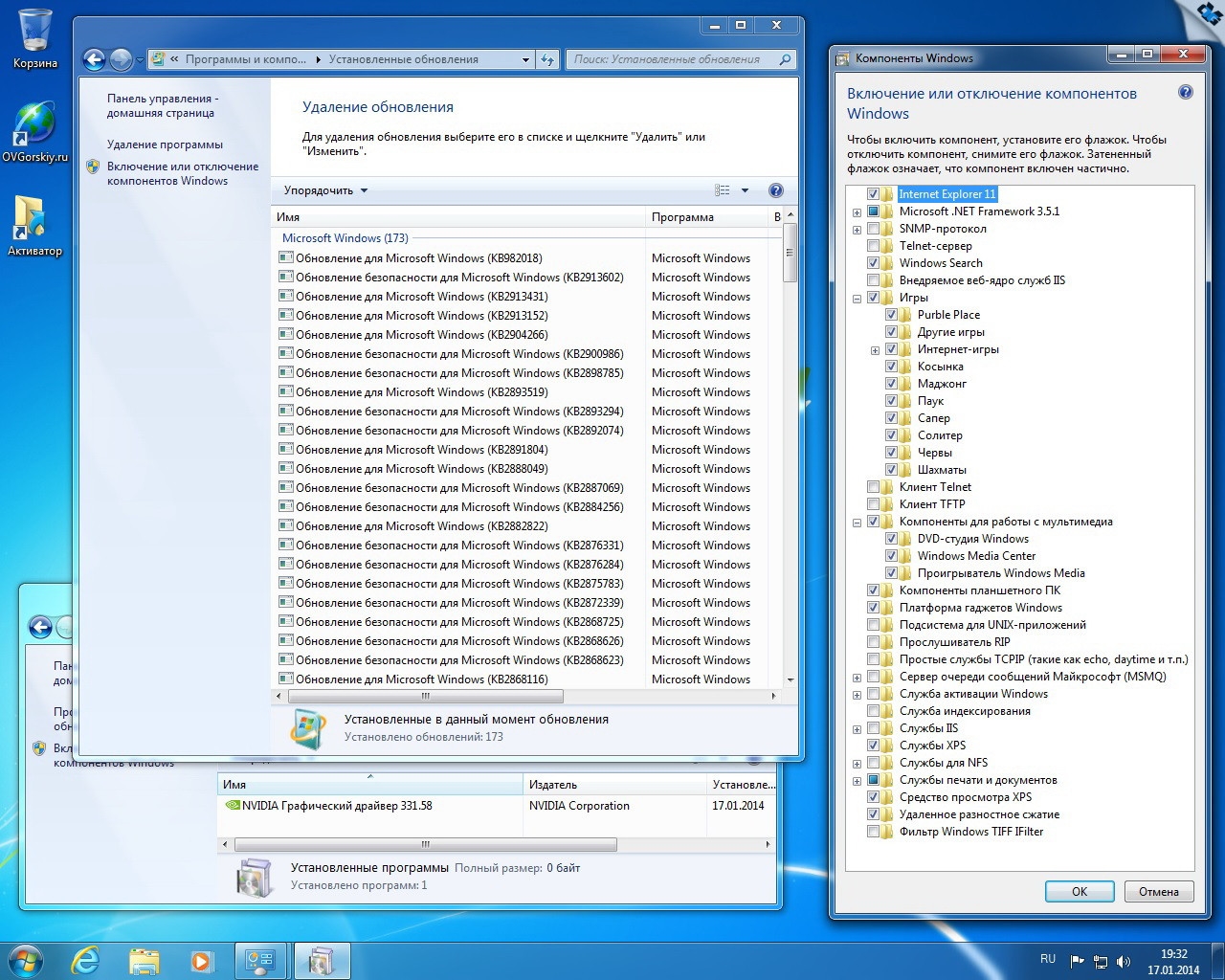Expand the SNMP-протокол node
This screenshot has height=980, width=1225.
(857, 230)
